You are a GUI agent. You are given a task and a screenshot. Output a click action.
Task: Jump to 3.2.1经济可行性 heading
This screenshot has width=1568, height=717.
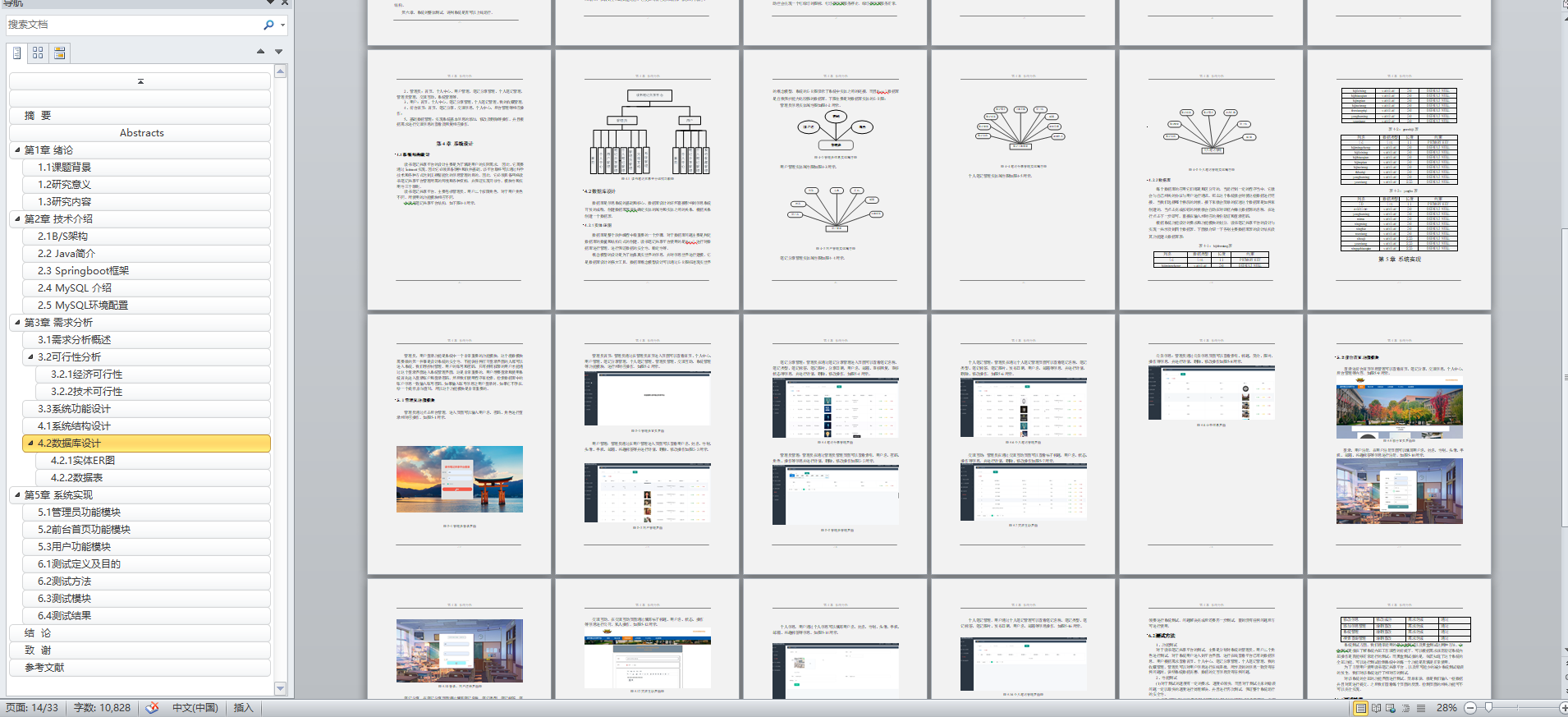153,375
